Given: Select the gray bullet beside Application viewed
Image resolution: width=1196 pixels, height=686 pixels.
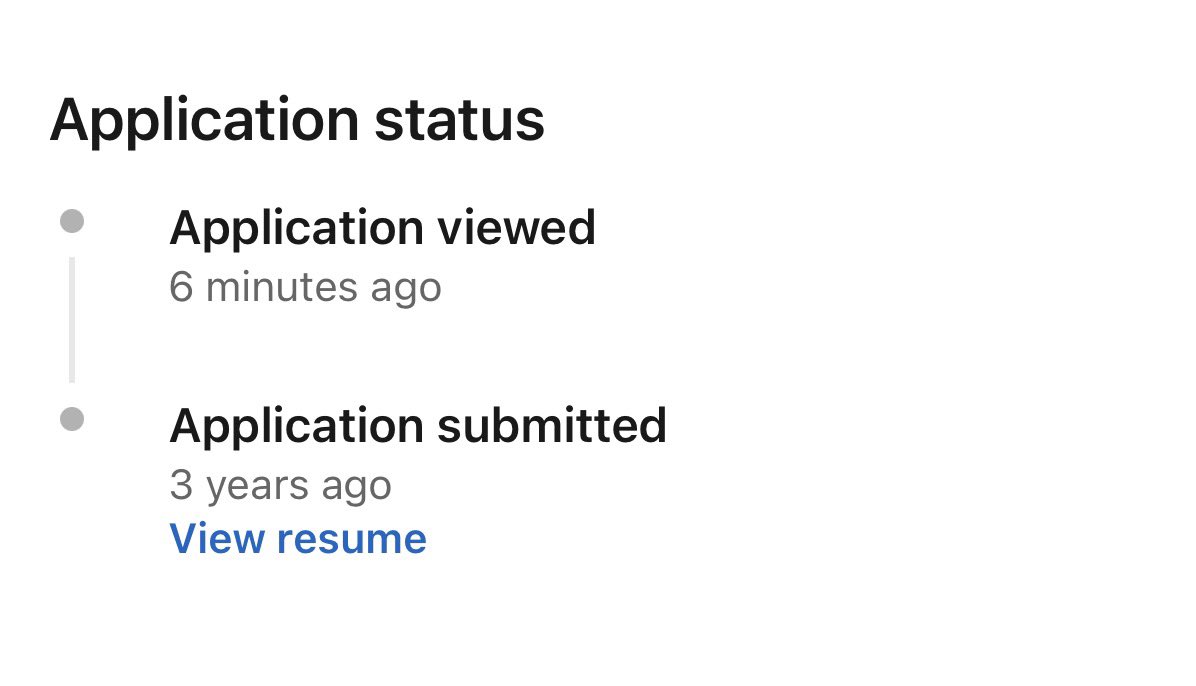Looking at the screenshot, I should coord(72,221).
